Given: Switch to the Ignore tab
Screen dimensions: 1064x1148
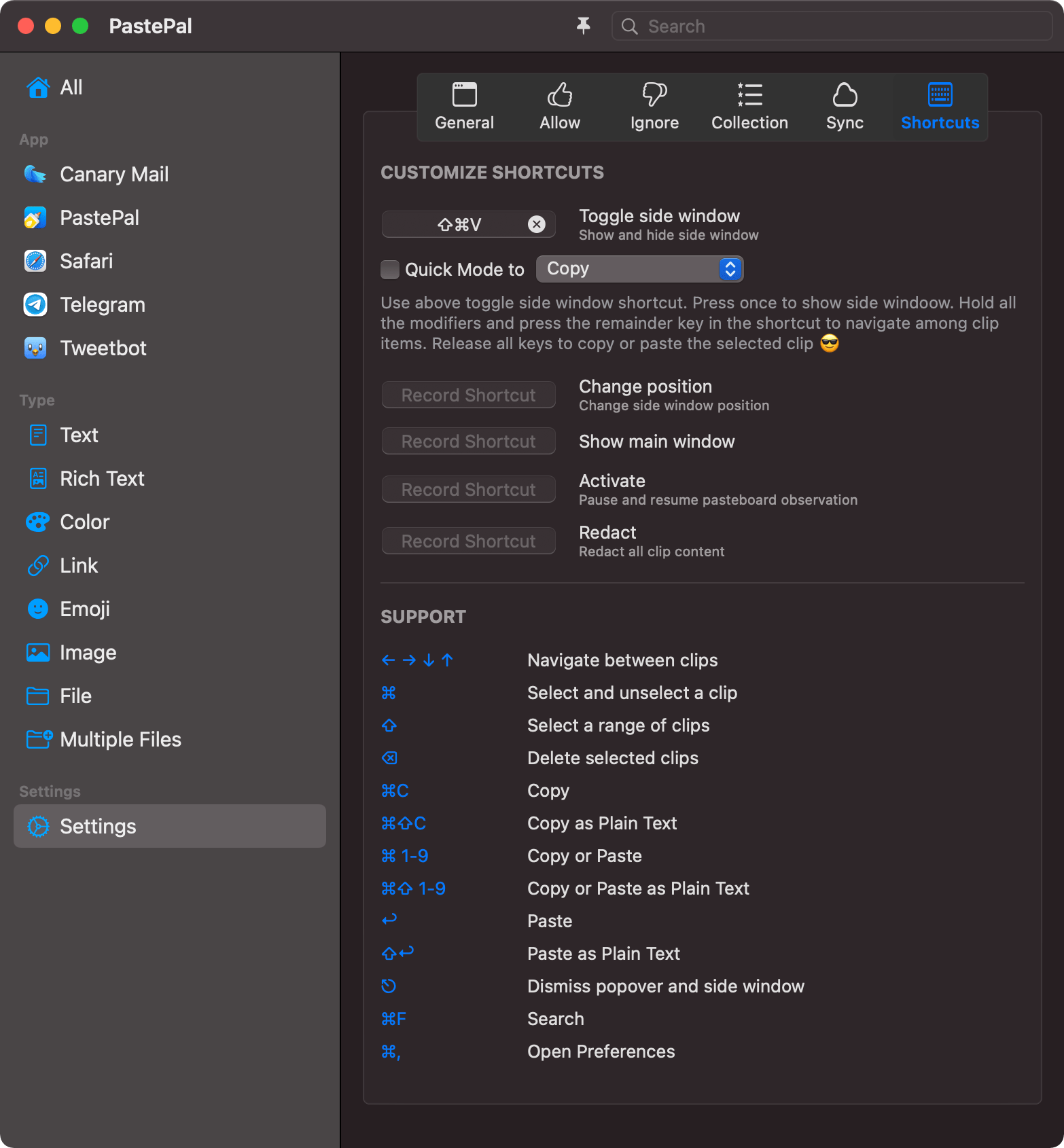Looking at the screenshot, I should click(655, 107).
